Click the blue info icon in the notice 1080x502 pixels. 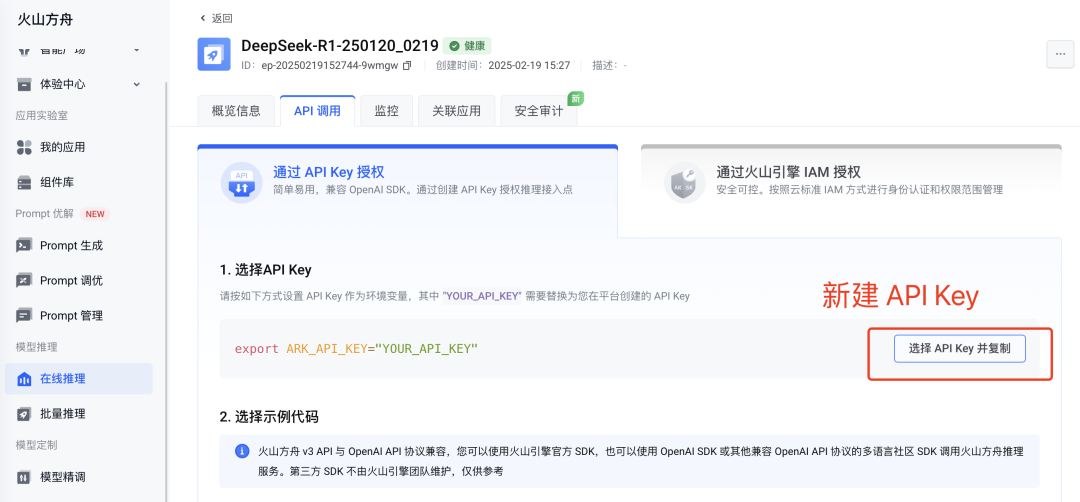pos(242,452)
